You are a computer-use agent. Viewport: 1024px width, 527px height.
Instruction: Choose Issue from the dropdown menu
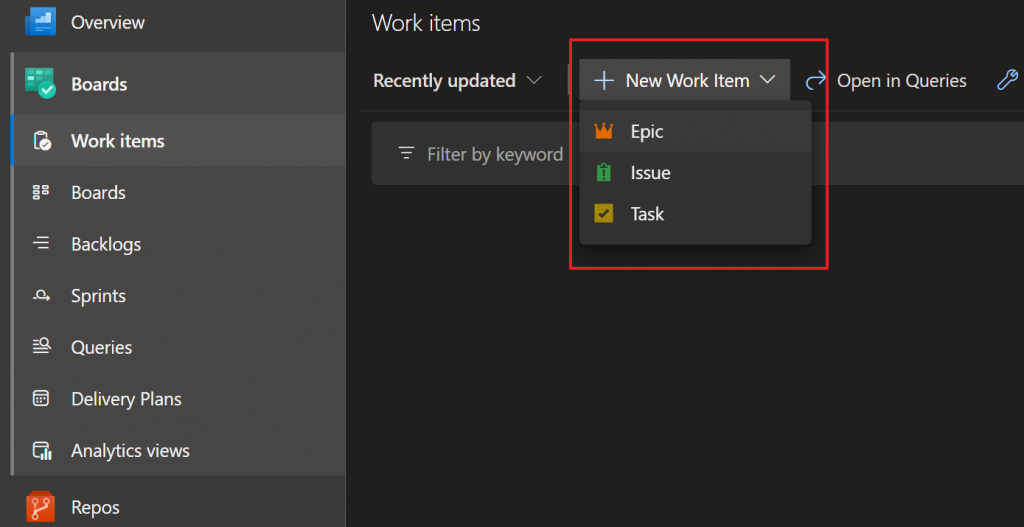[650, 173]
